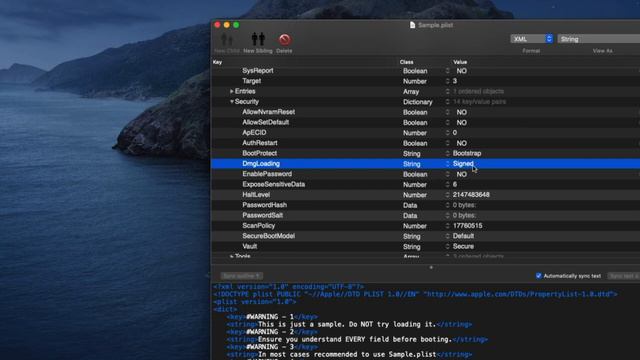Sort by the Class column header
The height and width of the screenshot is (360, 640).
(x=407, y=62)
